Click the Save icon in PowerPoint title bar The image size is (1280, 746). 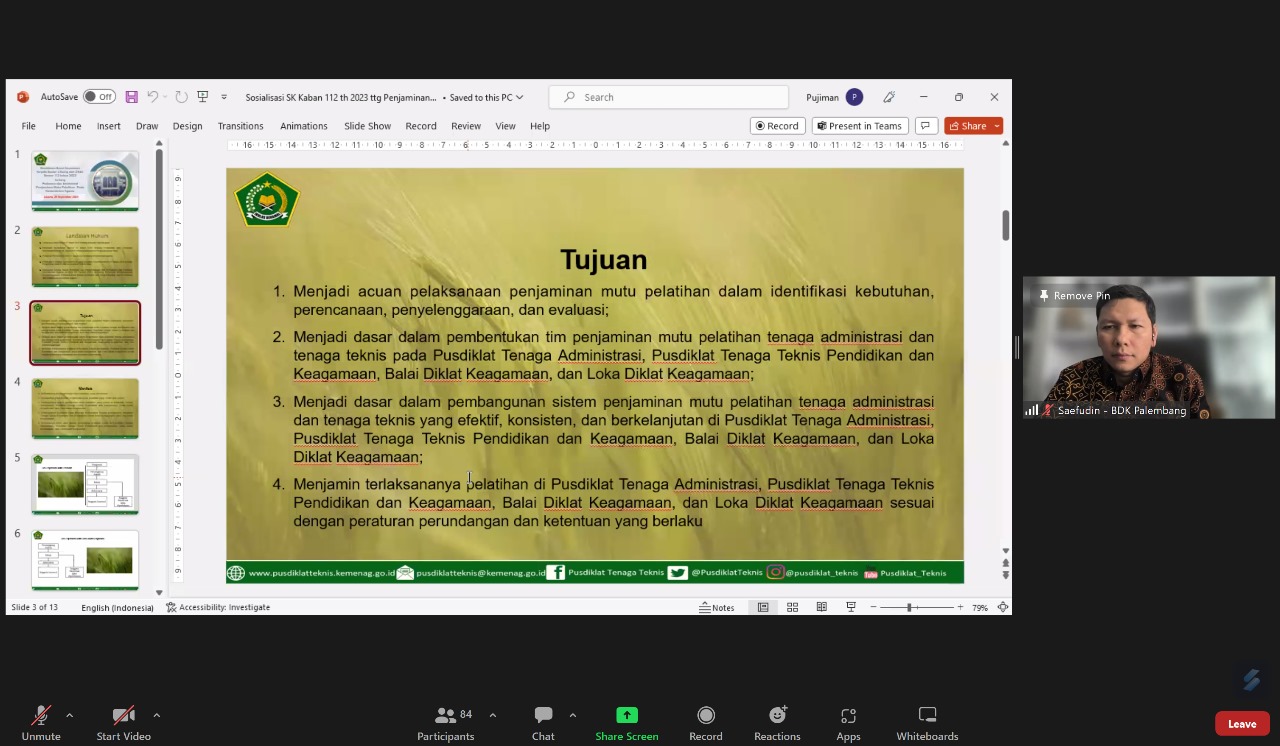131,97
